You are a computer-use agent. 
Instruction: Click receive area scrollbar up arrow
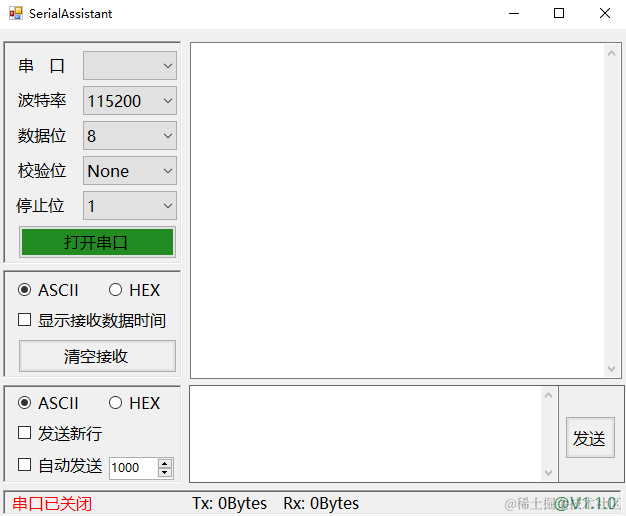point(611,53)
